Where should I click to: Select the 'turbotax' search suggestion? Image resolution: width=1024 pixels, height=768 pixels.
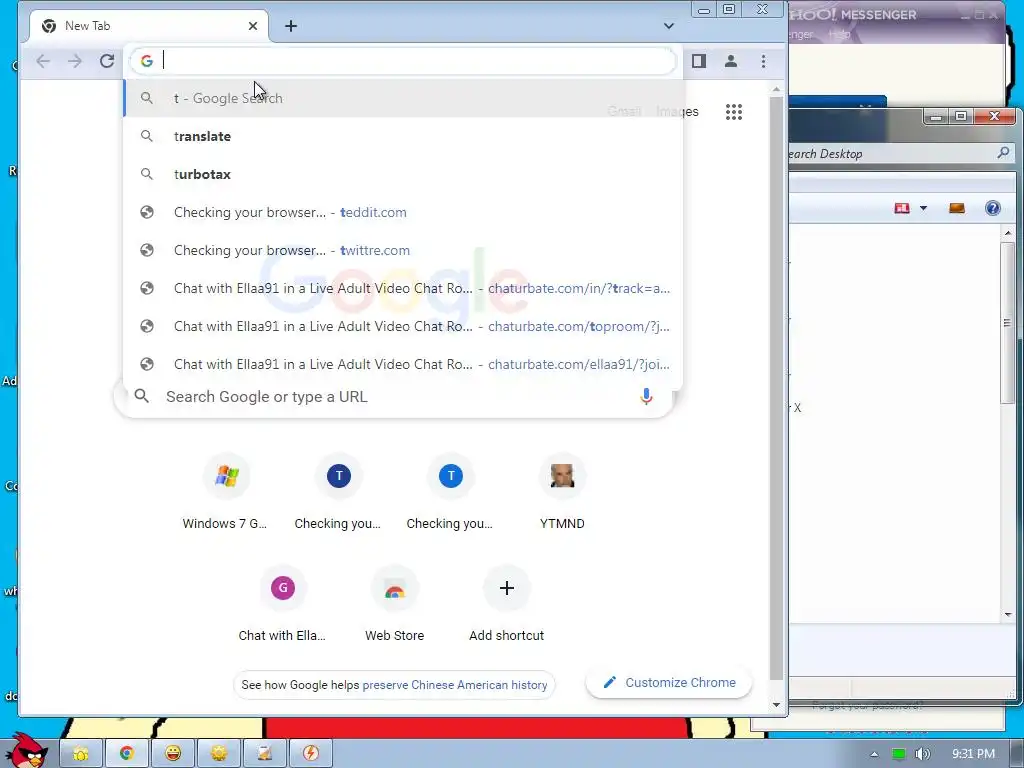pyautogui.click(x=403, y=174)
